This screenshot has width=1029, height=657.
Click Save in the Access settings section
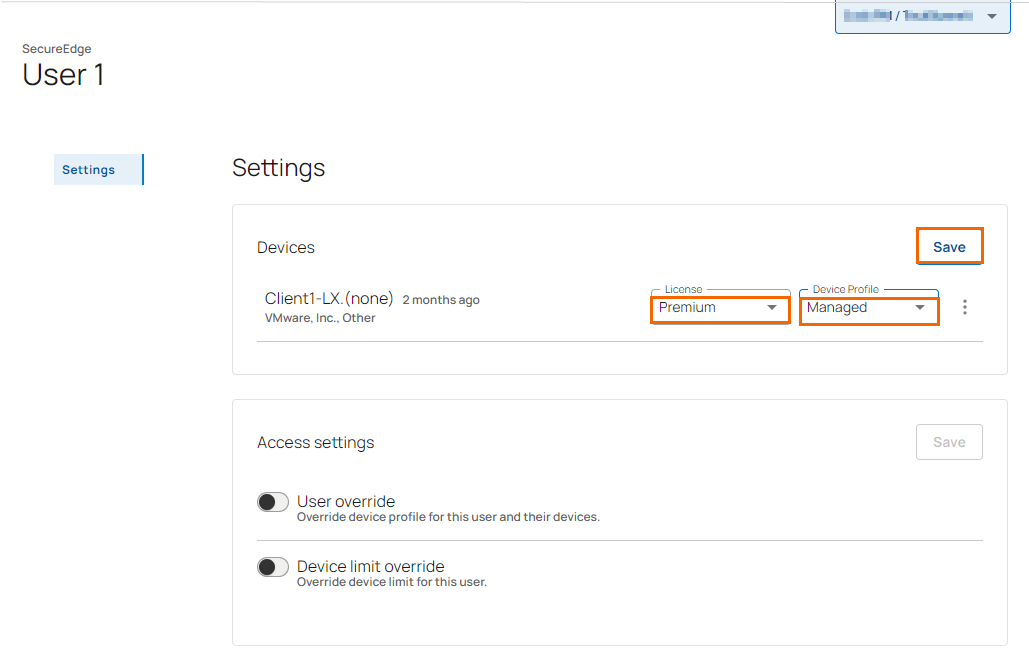949,442
